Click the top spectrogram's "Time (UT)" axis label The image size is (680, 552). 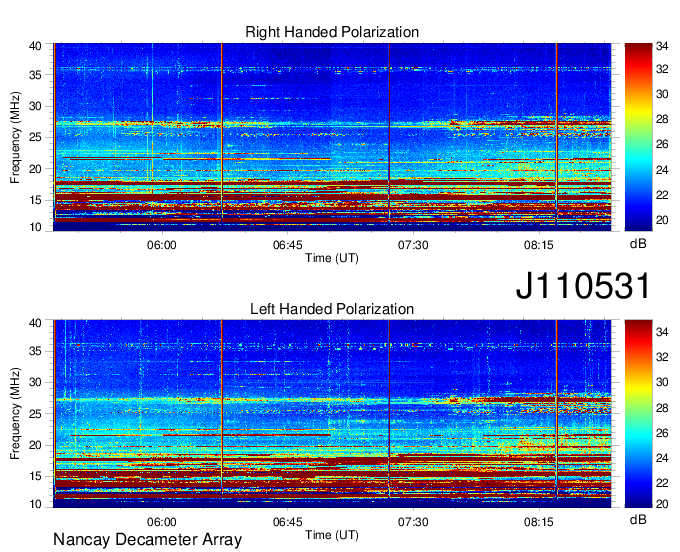pyautogui.click(x=332, y=258)
